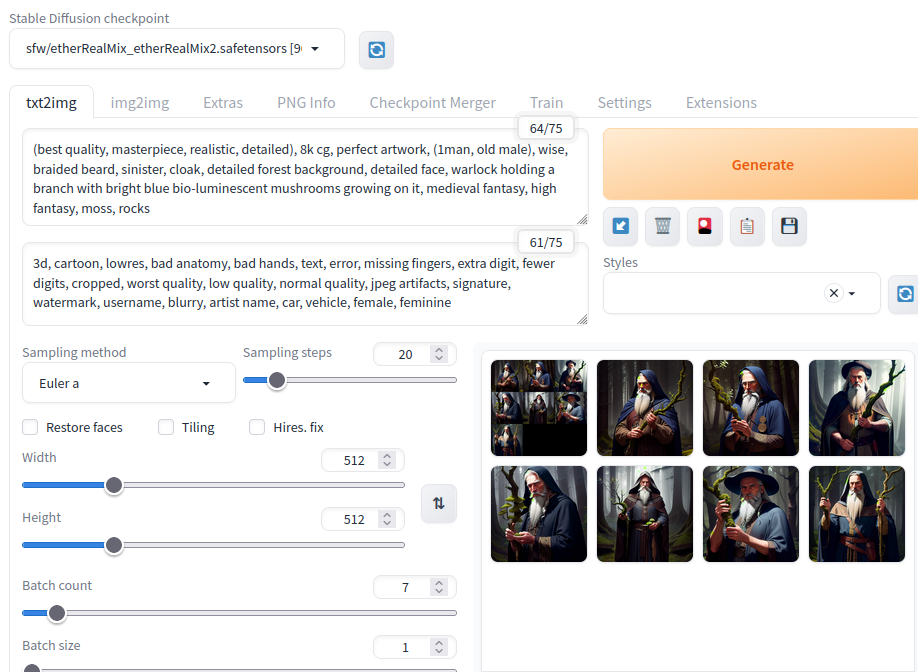This screenshot has height=672, width=918.
Task: Enable the Tiling checkbox
Action: pyautogui.click(x=166, y=427)
